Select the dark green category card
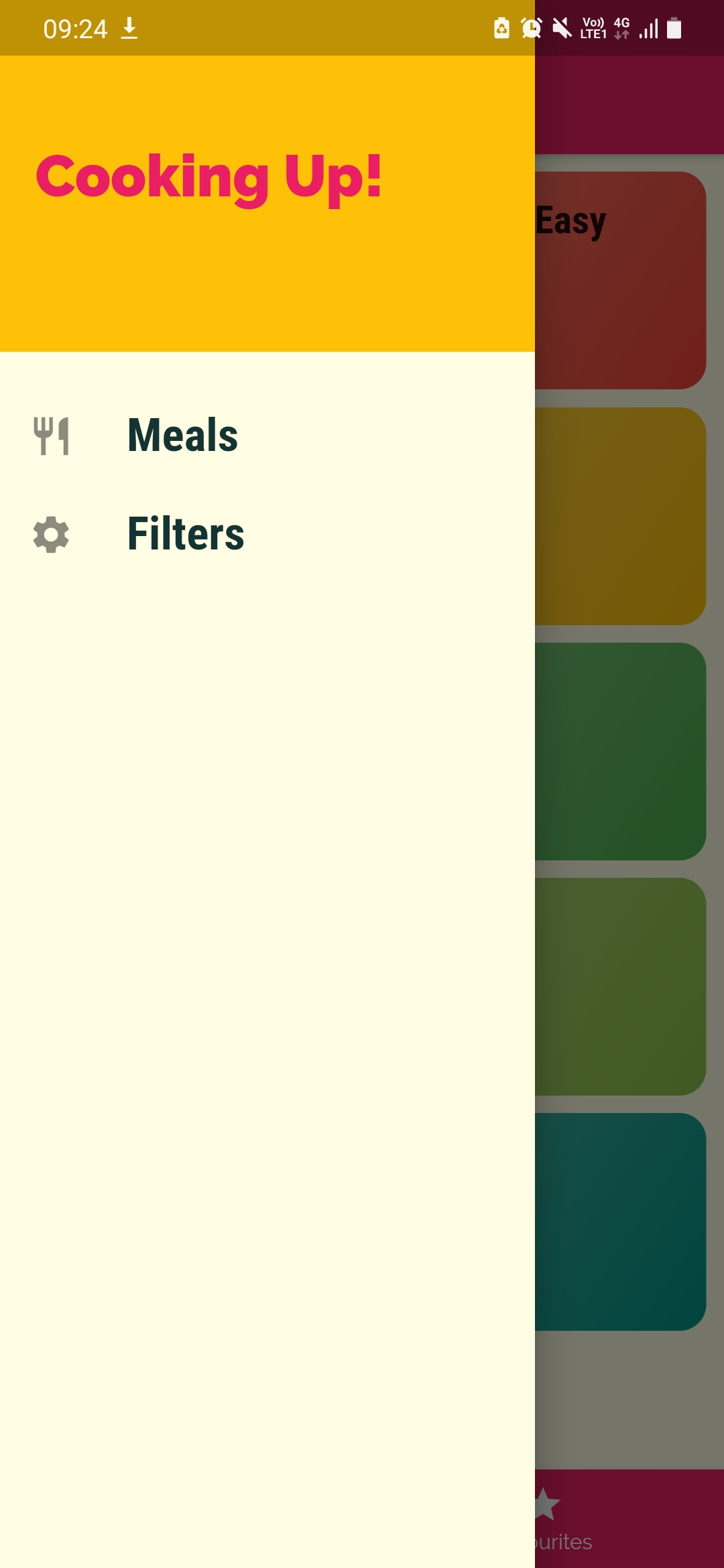 pos(620,751)
